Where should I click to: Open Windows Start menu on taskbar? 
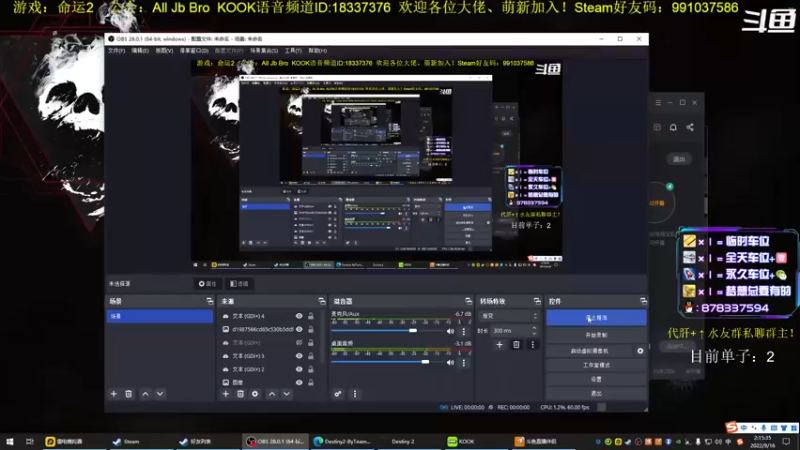[10, 441]
